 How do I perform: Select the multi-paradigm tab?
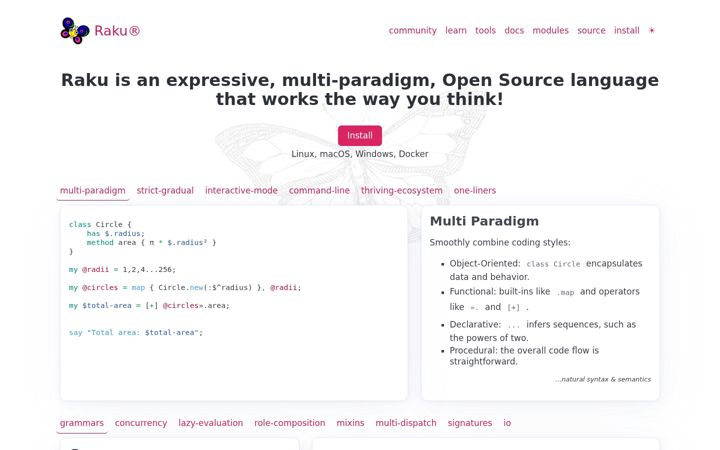coord(93,190)
